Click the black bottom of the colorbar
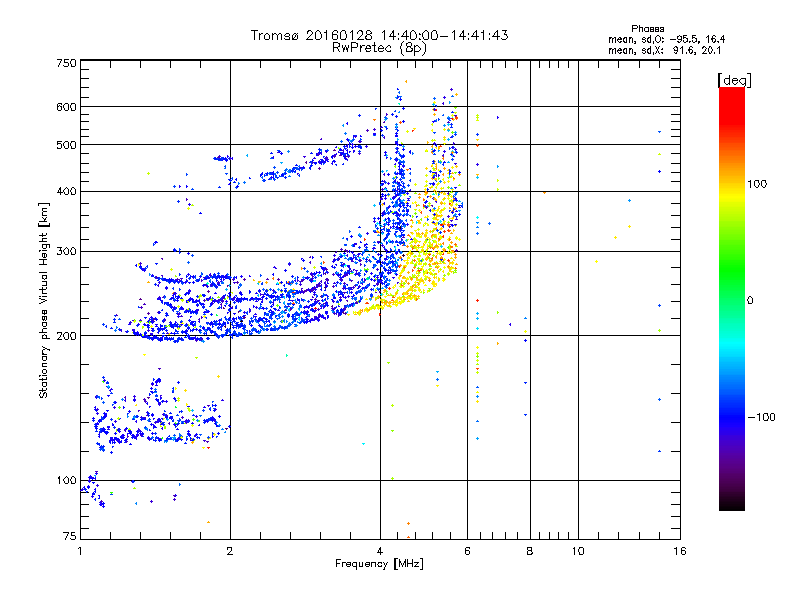This screenshot has height=600, width=800. click(x=732, y=503)
